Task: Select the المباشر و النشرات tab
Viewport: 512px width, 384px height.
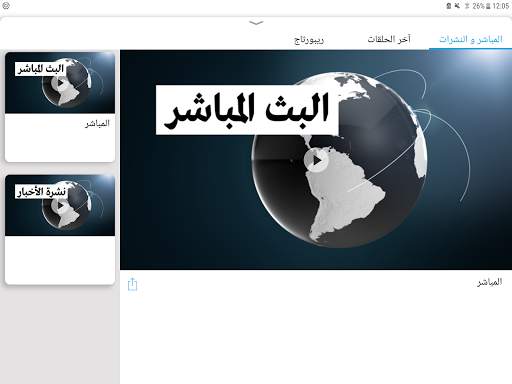Action: [x=470, y=39]
